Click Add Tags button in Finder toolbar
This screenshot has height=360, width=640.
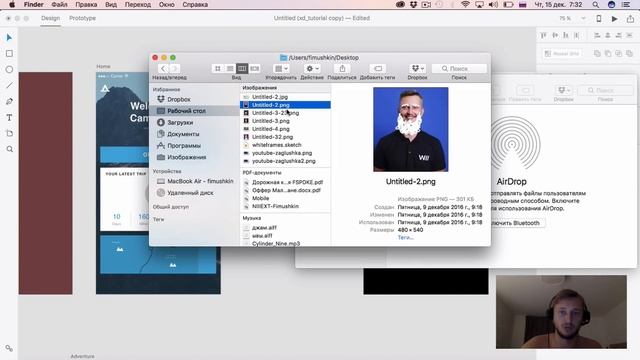pos(378,69)
